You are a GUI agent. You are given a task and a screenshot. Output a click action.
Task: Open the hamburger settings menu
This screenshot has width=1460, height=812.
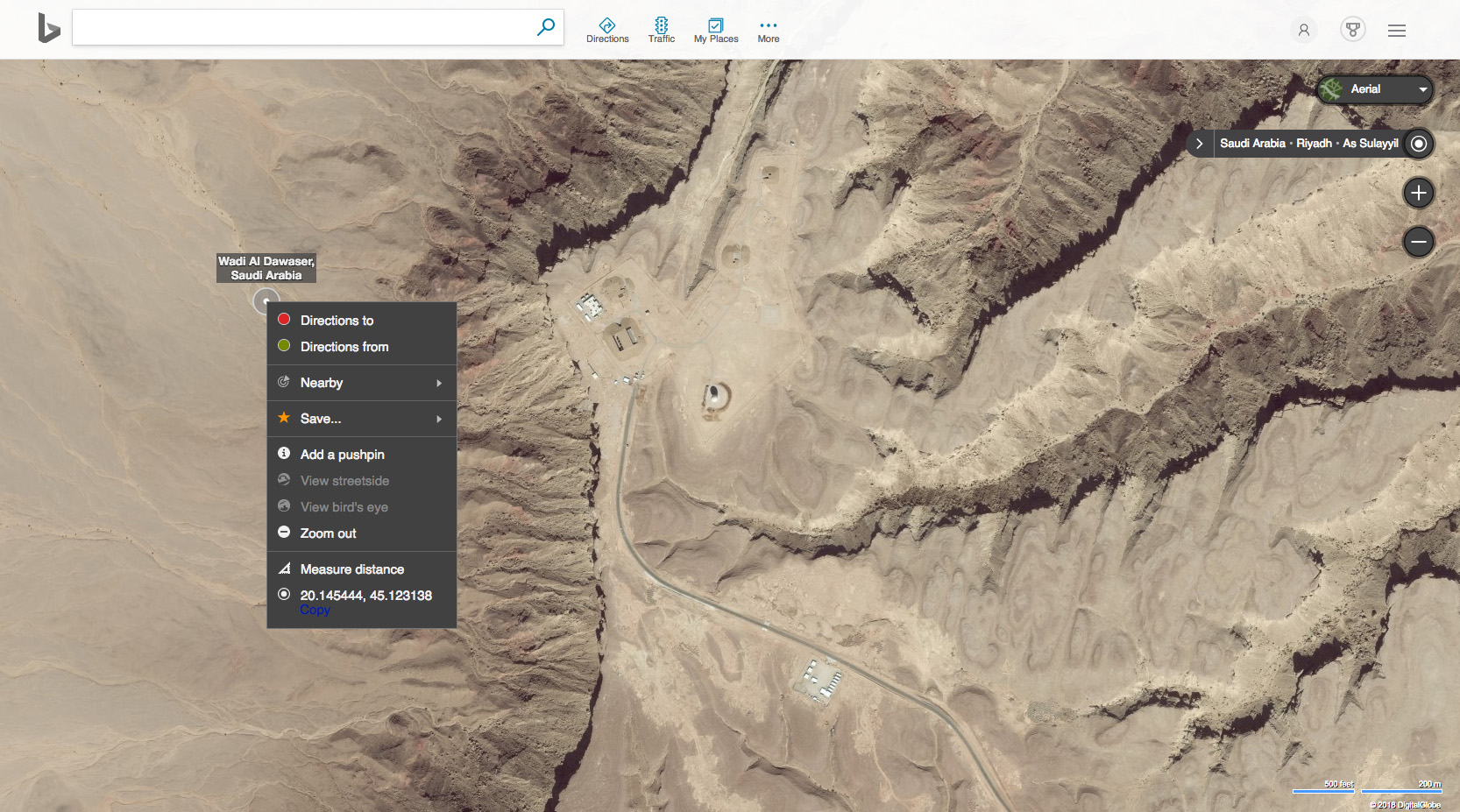coord(1396,31)
